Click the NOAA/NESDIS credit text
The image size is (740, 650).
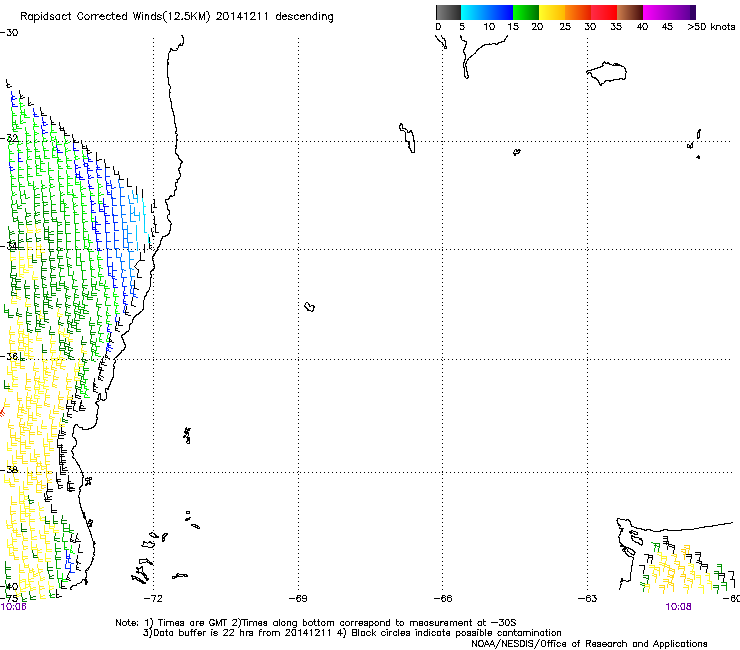coord(589,644)
